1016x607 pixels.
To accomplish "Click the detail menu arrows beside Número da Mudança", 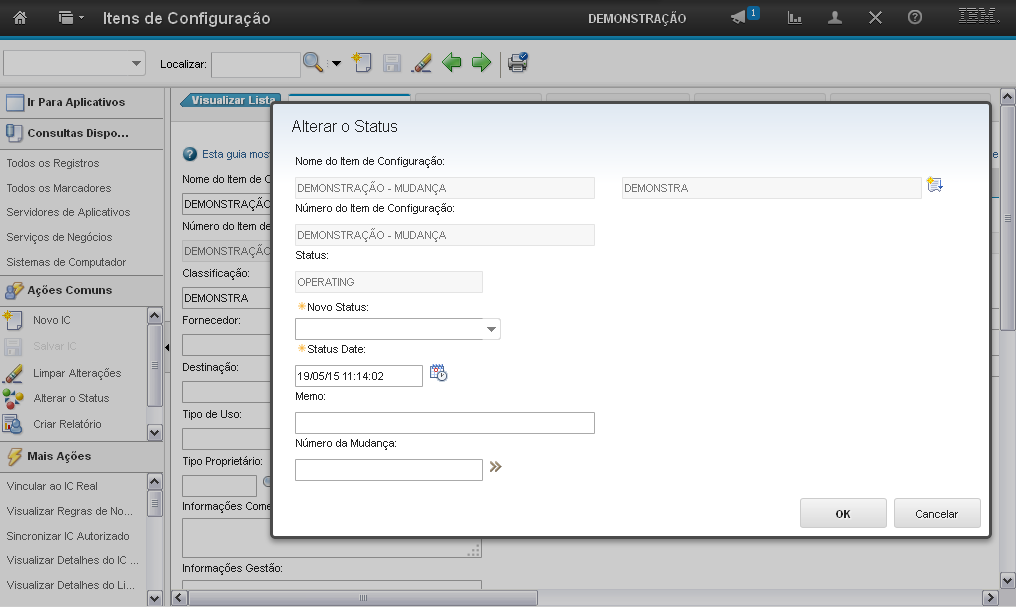I will (x=495, y=466).
